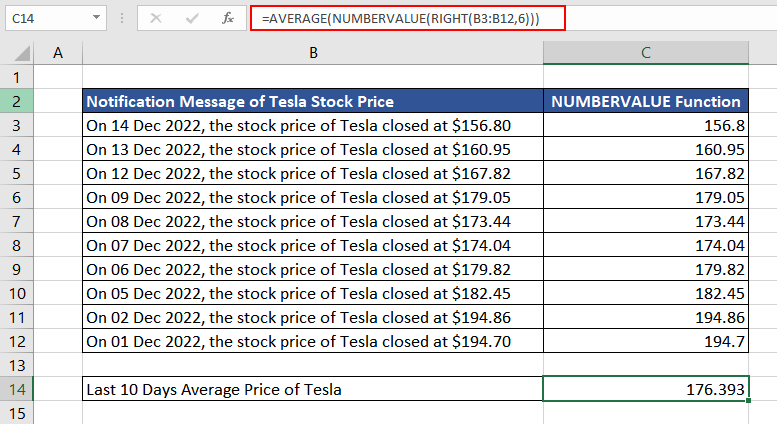Select the cell with 14 Dec 2022 message
777x424 pixels.
(x=313, y=125)
